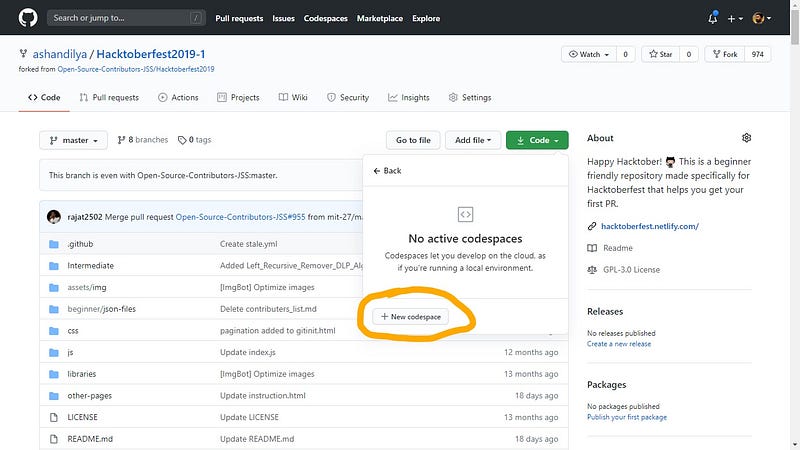Click Issues in top navigation
800x450 pixels.
[283, 18]
